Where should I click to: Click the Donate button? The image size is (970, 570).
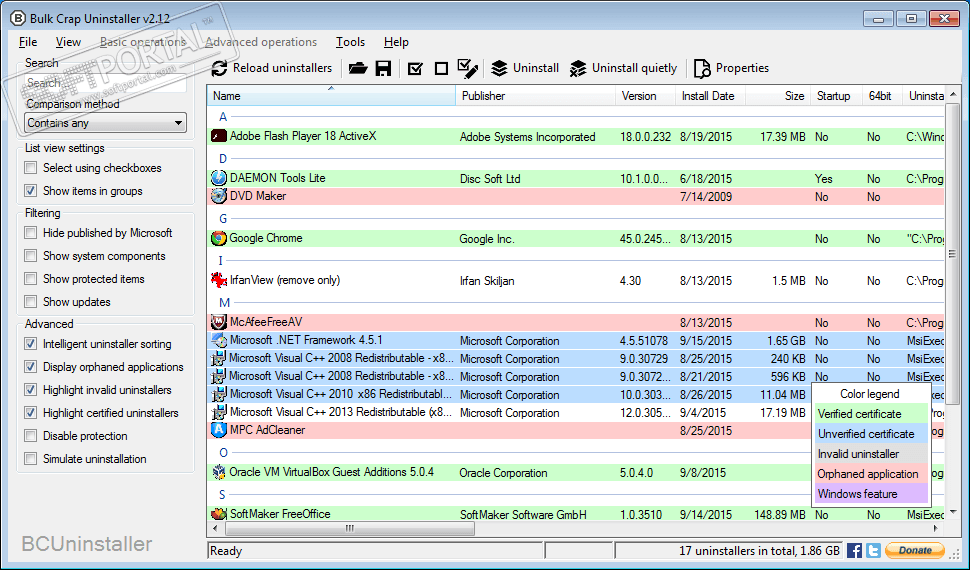coord(915,550)
